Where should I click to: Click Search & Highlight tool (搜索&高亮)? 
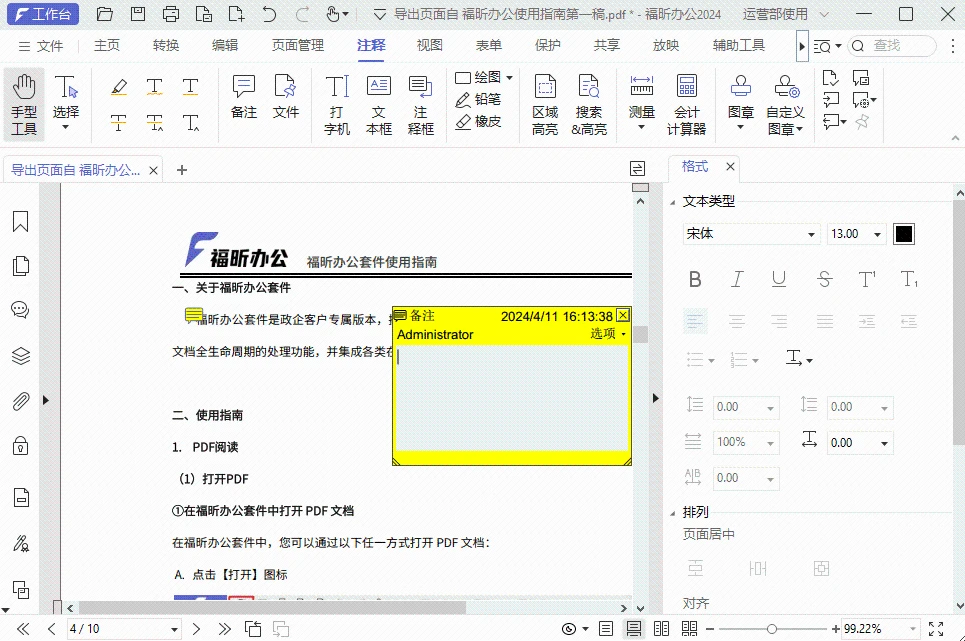[x=589, y=105]
